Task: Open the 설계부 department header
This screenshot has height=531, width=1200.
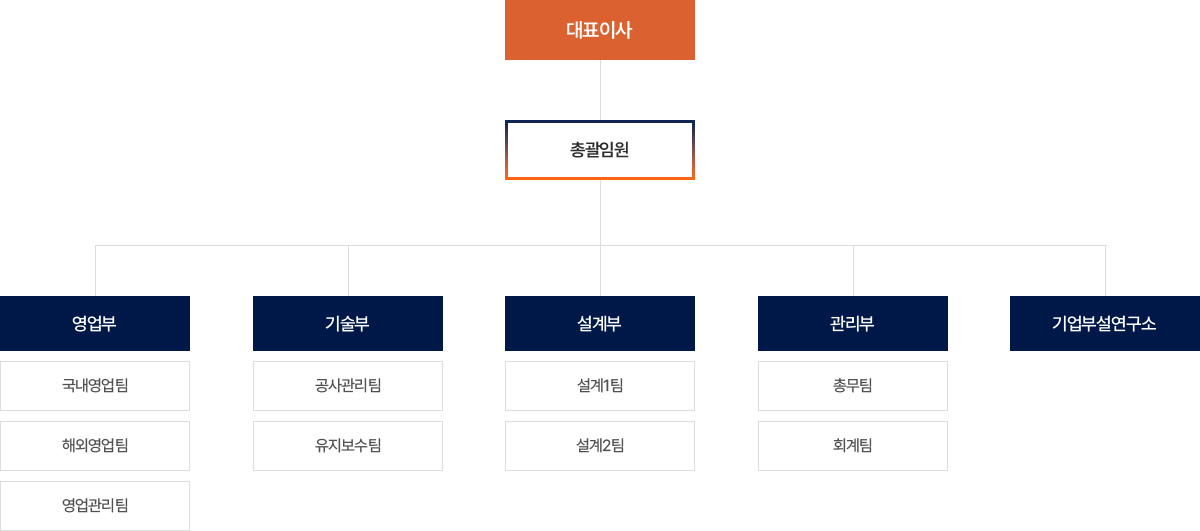Action: [x=600, y=323]
